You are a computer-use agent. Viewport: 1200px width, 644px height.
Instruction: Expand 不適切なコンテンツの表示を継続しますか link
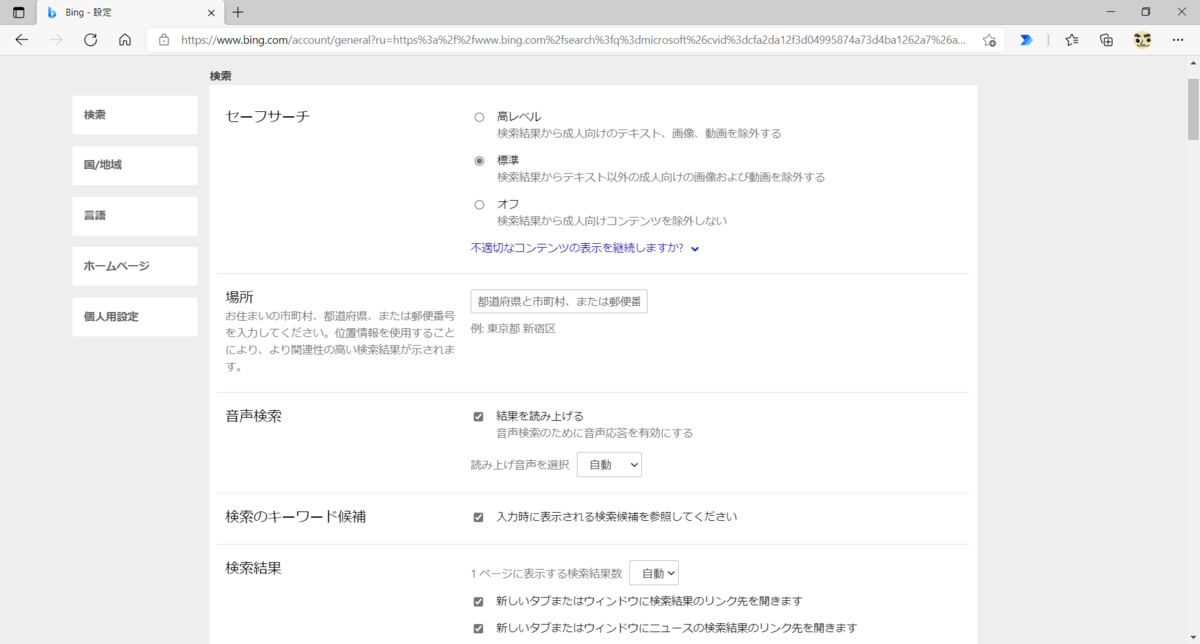585,248
